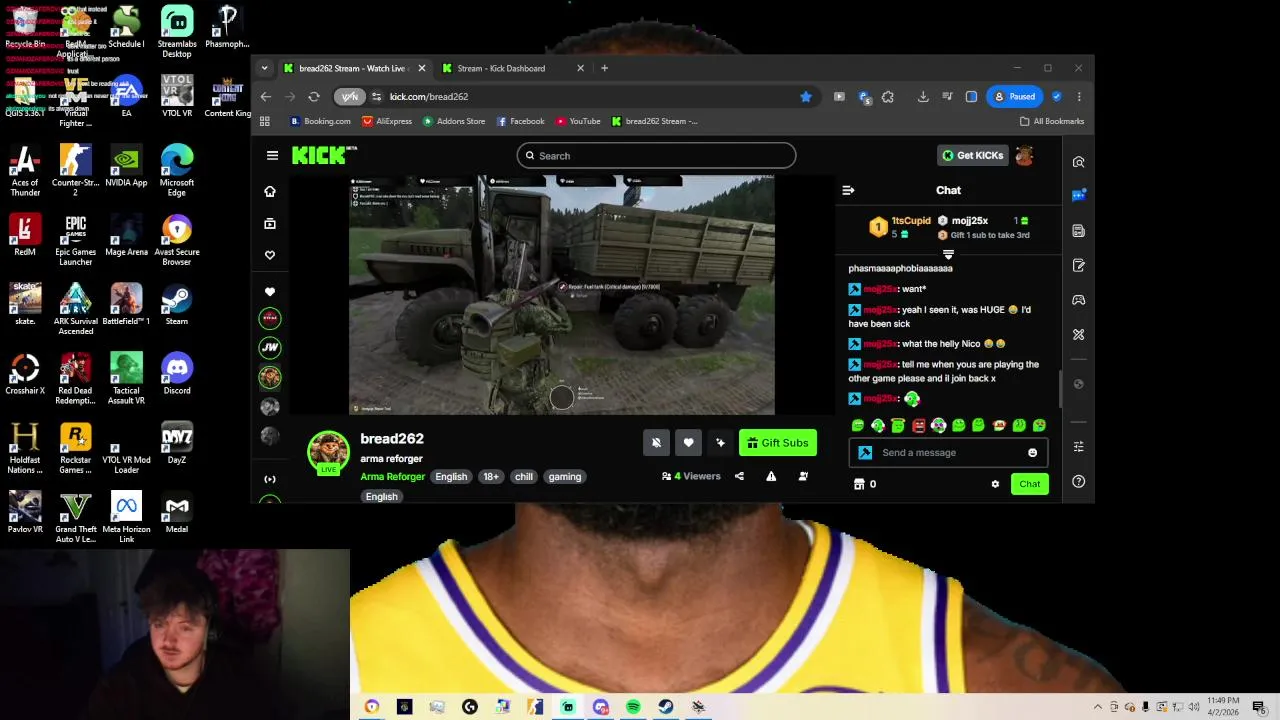Click the icon right of the report triangle

coord(803,476)
